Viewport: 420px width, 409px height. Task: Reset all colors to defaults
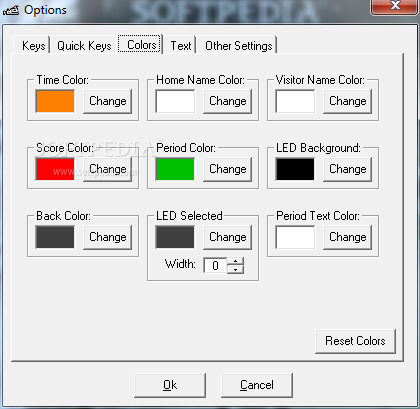[x=355, y=341]
